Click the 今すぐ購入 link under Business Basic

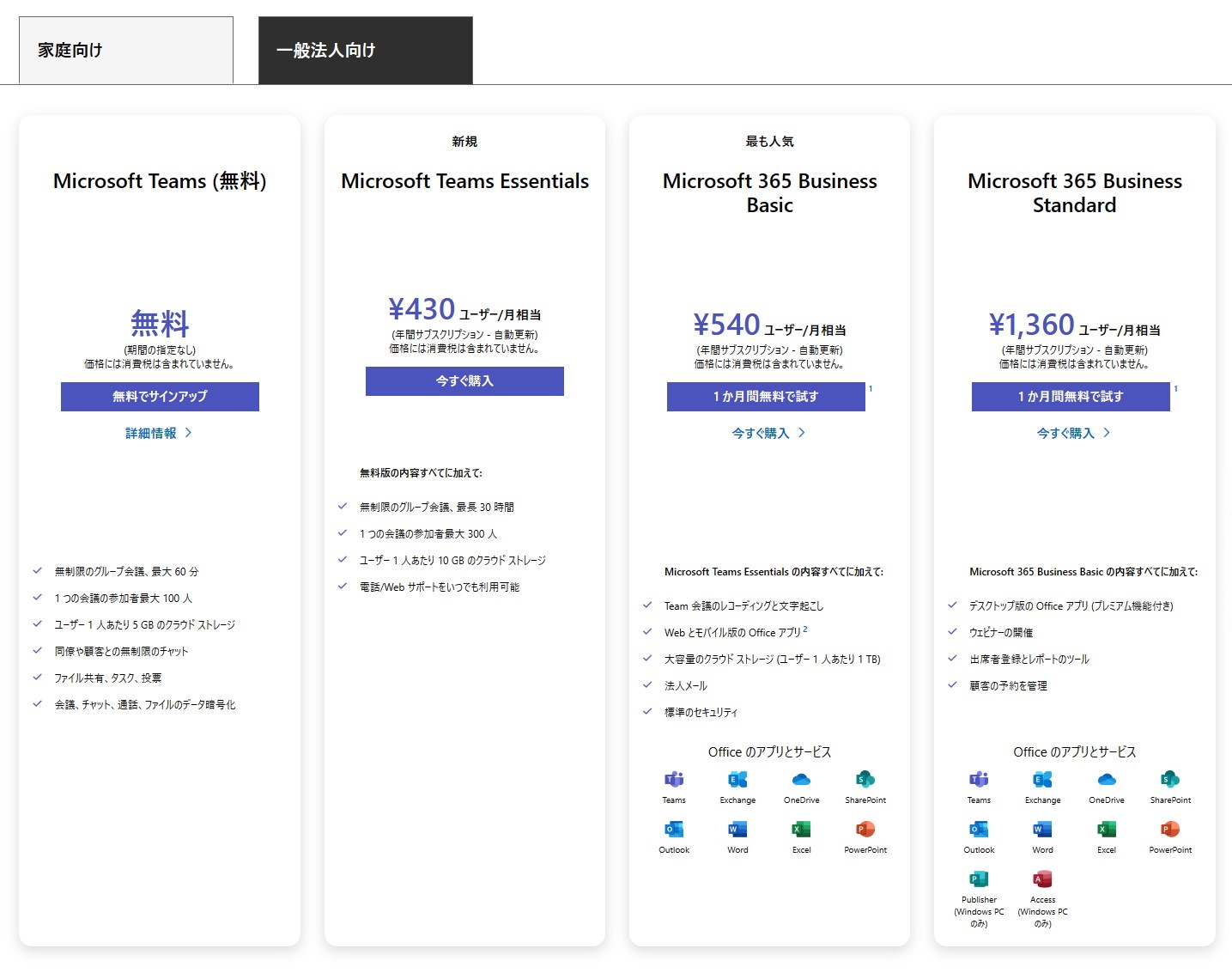point(768,433)
